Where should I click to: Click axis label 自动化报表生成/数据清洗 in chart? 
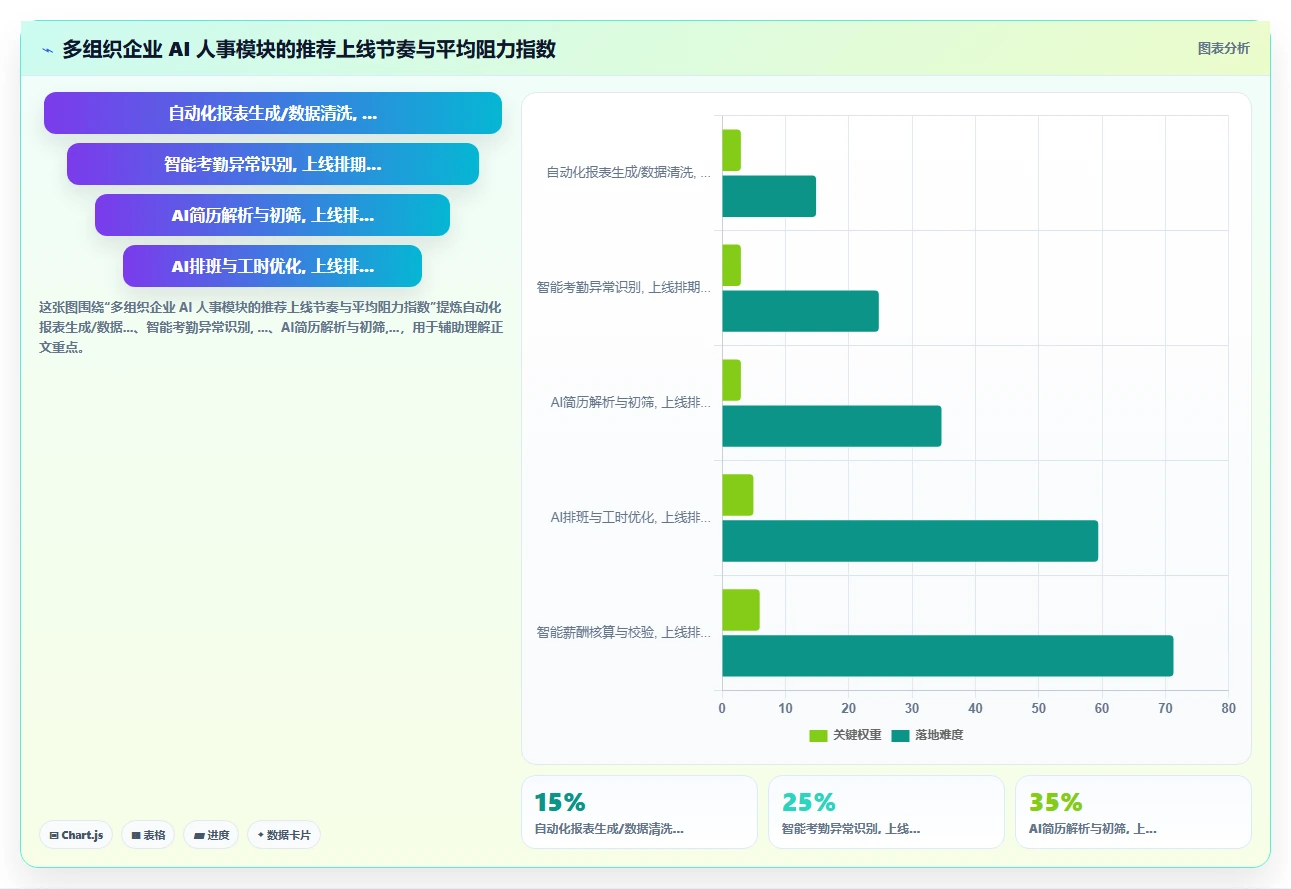coord(629,172)
